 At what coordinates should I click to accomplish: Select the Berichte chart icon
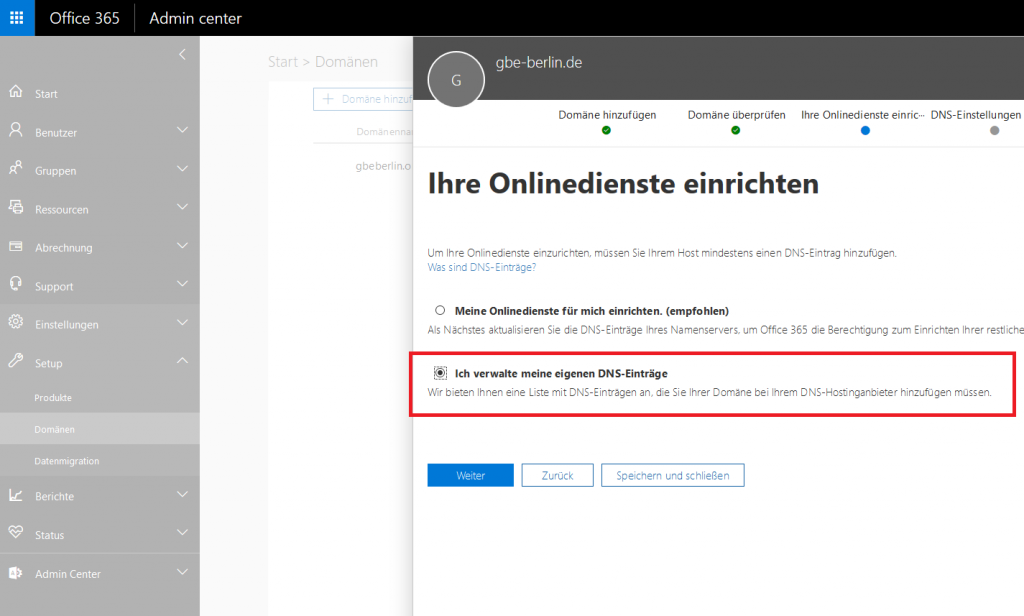tap(18, 496)
